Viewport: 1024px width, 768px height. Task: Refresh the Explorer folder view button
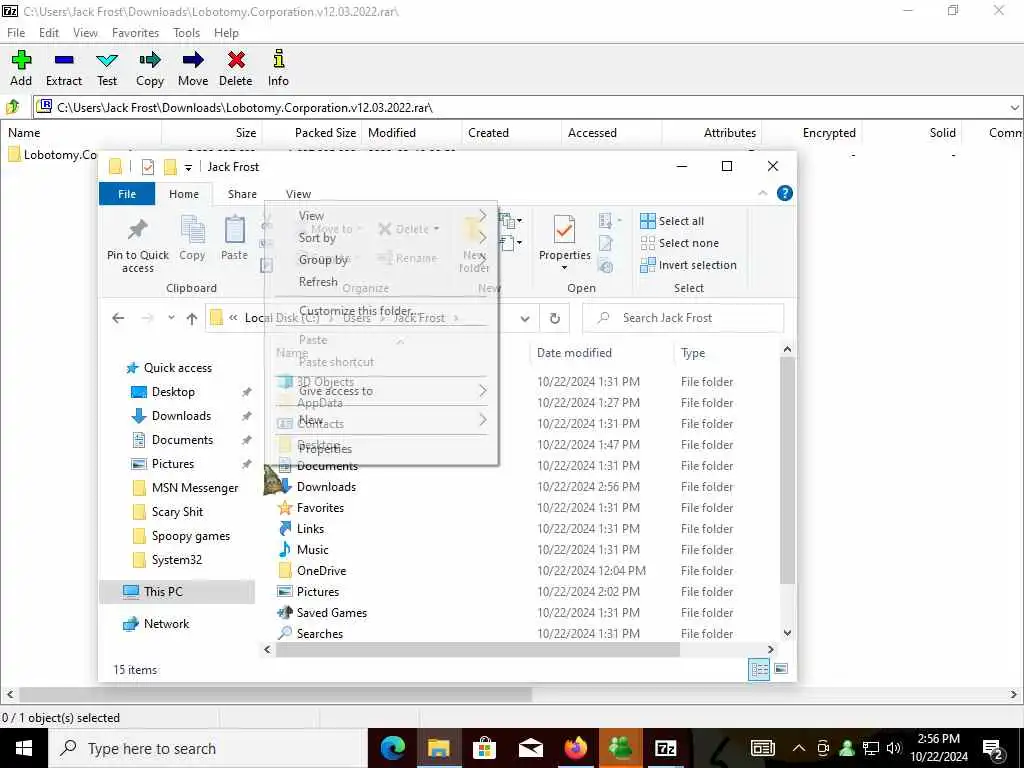point(554,318)
